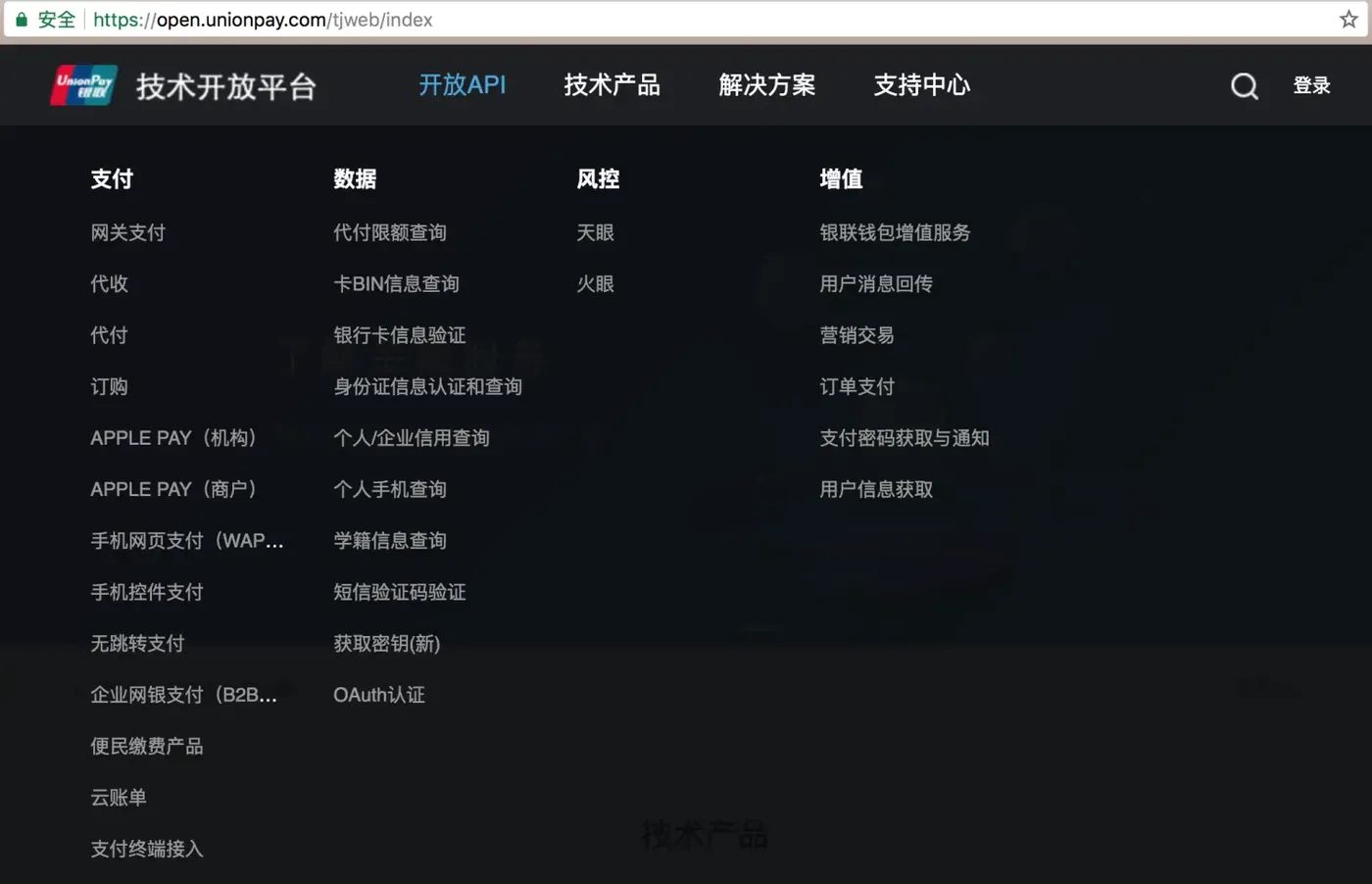Screen dimensions: 1372x884
Task: Switch to the 技术产品 menu item
Action: pyautogui.click(x=612, y=86)
